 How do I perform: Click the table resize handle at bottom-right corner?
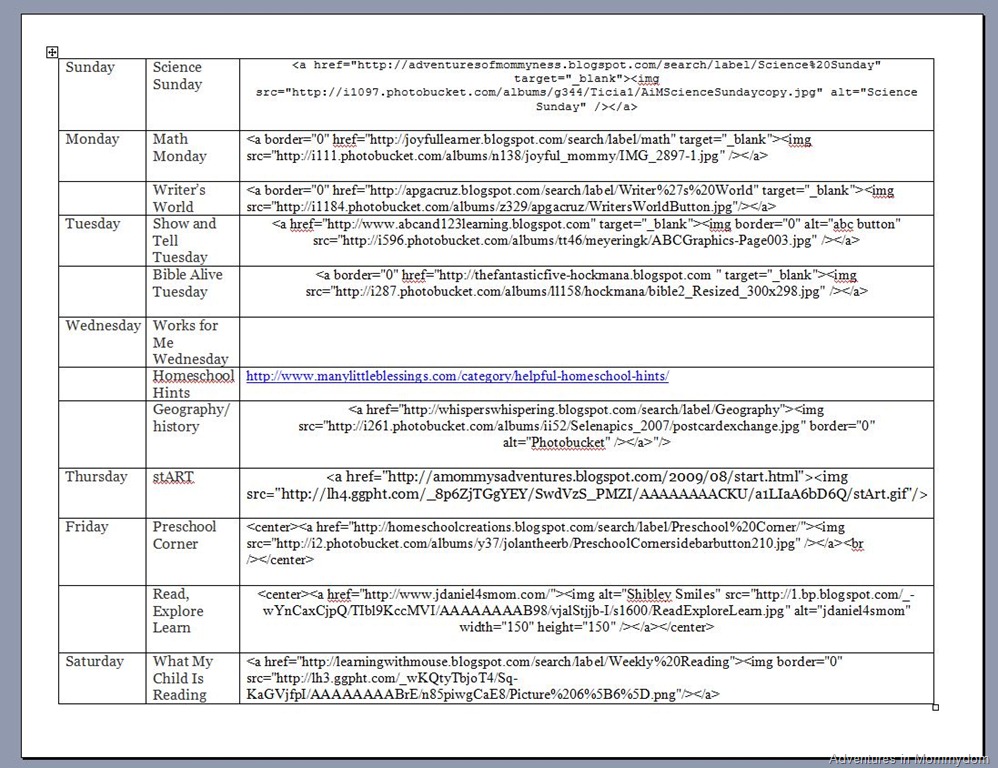(935, 707)
